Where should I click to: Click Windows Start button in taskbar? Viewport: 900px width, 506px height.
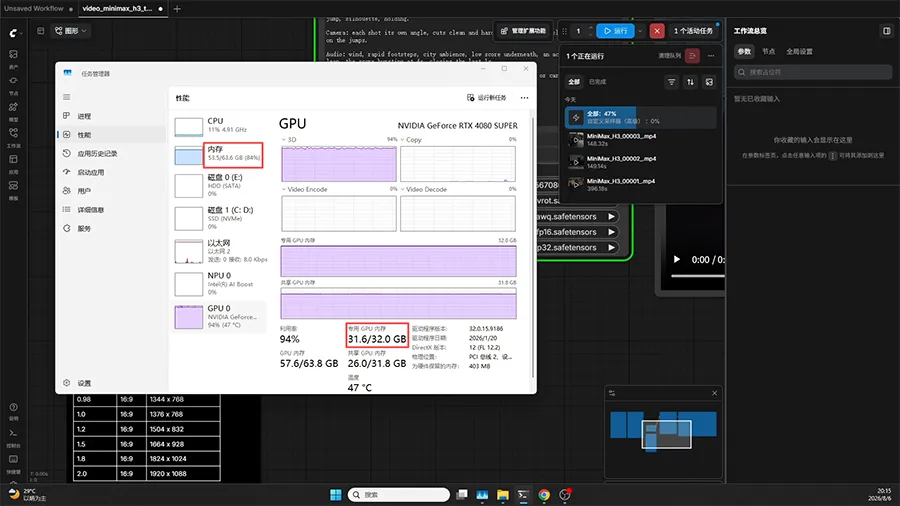pyautogui.click(x=336, y=495)
